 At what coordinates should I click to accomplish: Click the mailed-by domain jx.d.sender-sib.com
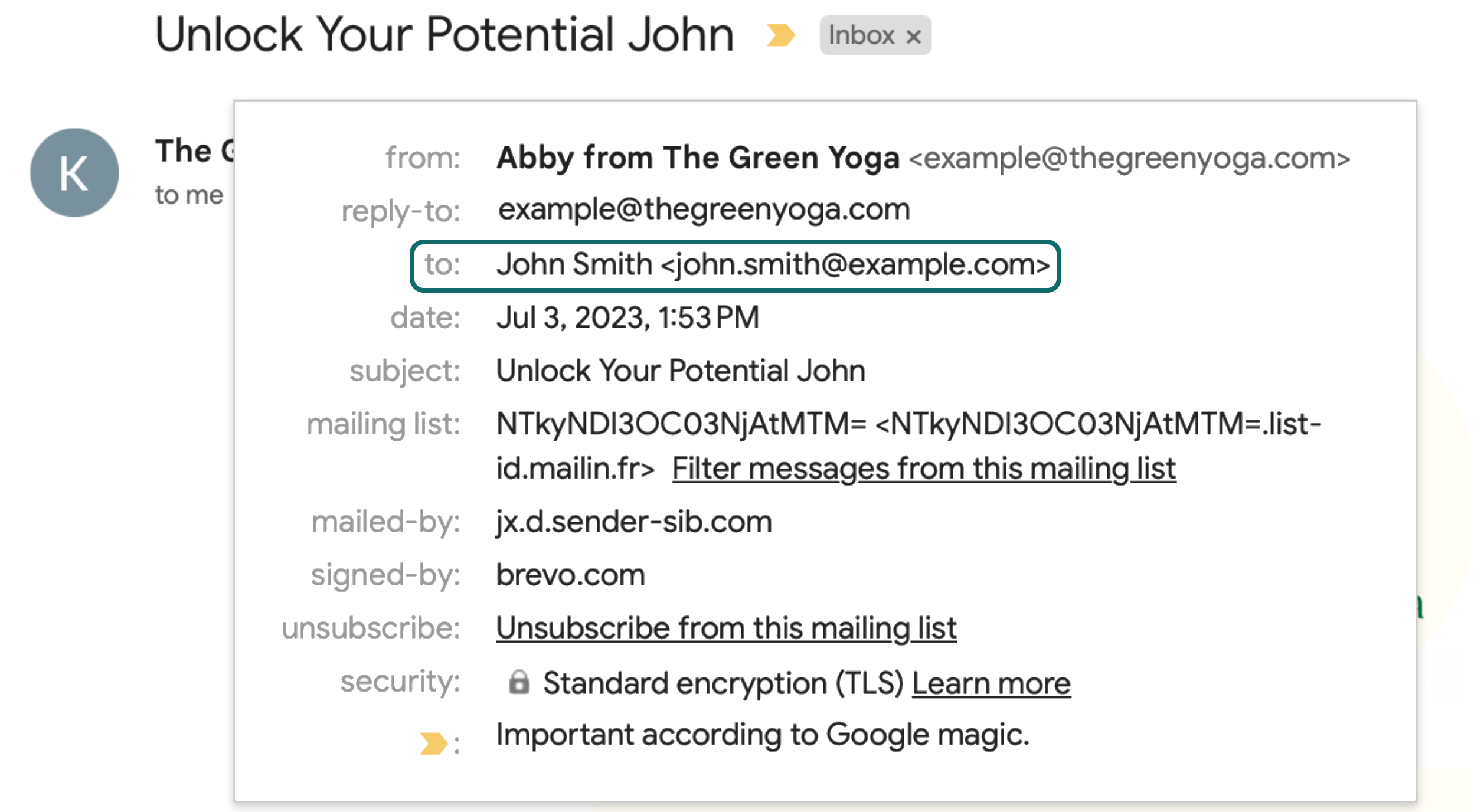point(634,522)
